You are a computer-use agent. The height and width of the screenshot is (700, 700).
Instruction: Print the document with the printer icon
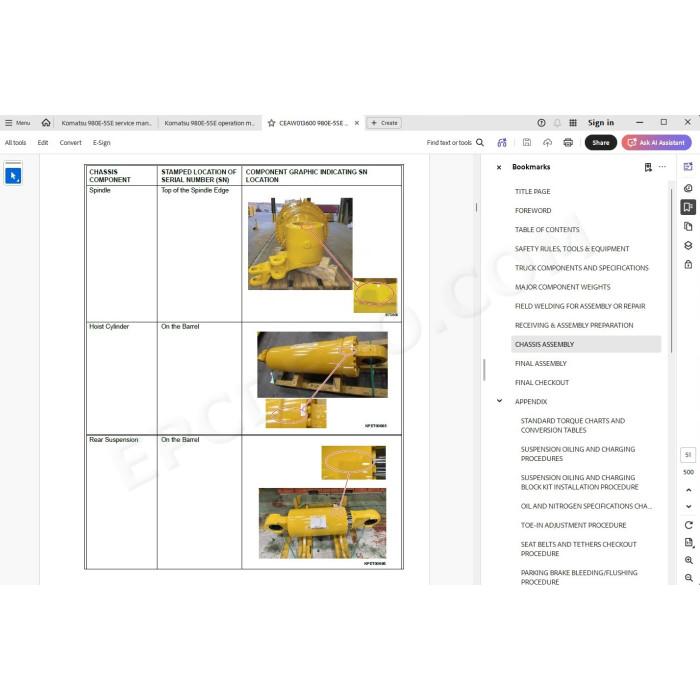[x=568, y=142]
